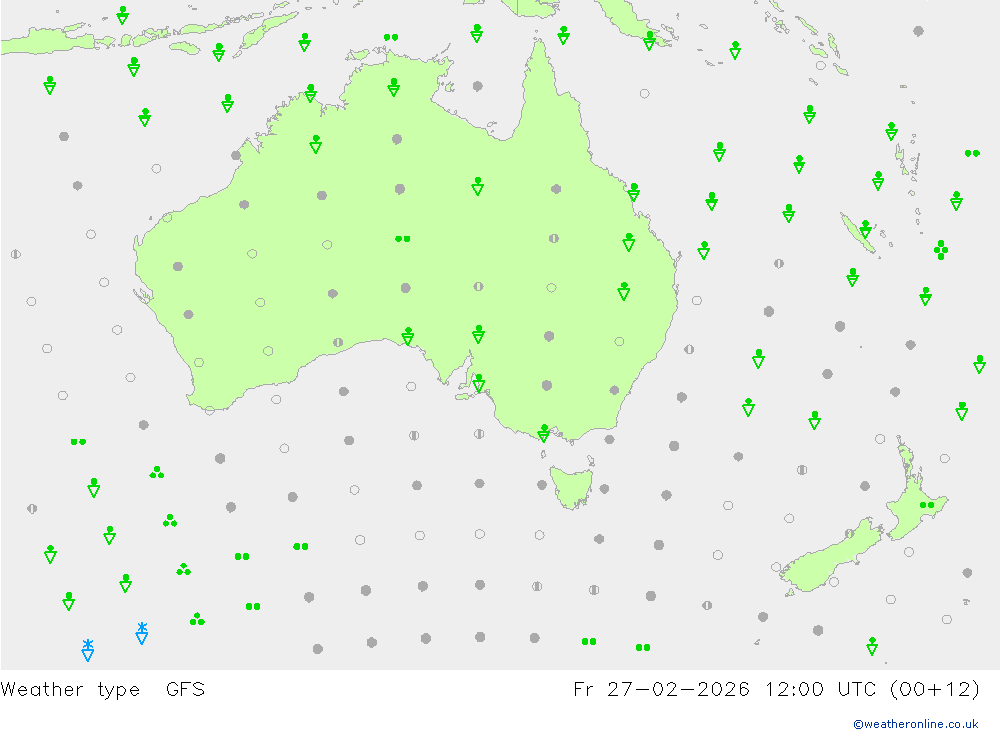
Task: Select the leftmost blue snow shower symbol
Action: pyautogui.click(x=88, y=649)
